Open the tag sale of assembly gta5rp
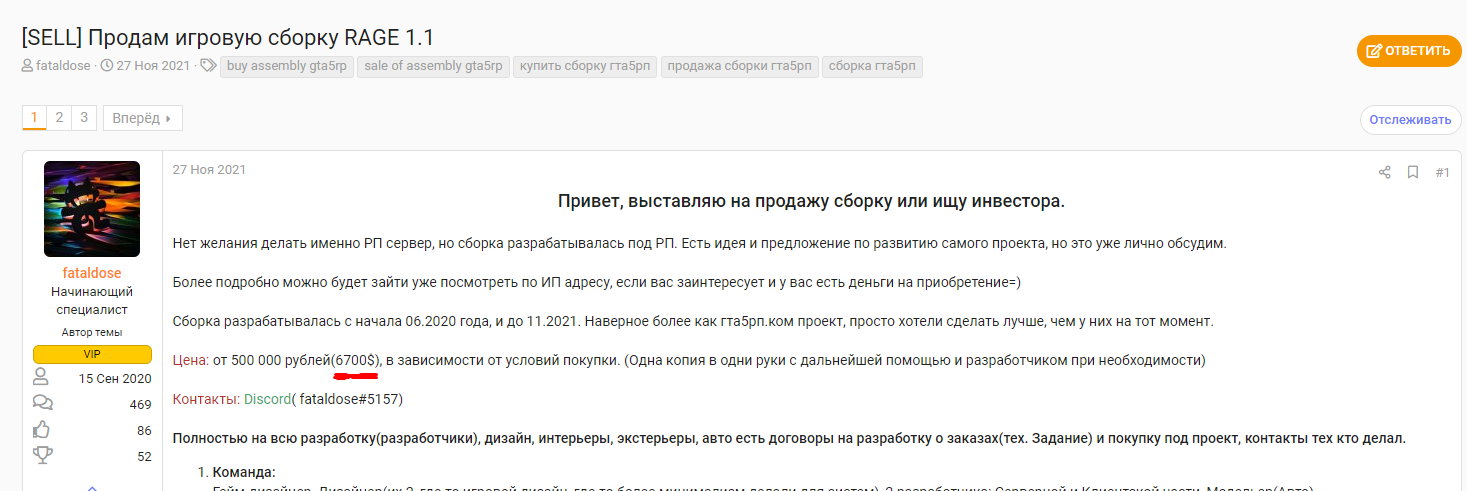 point(434,67)
